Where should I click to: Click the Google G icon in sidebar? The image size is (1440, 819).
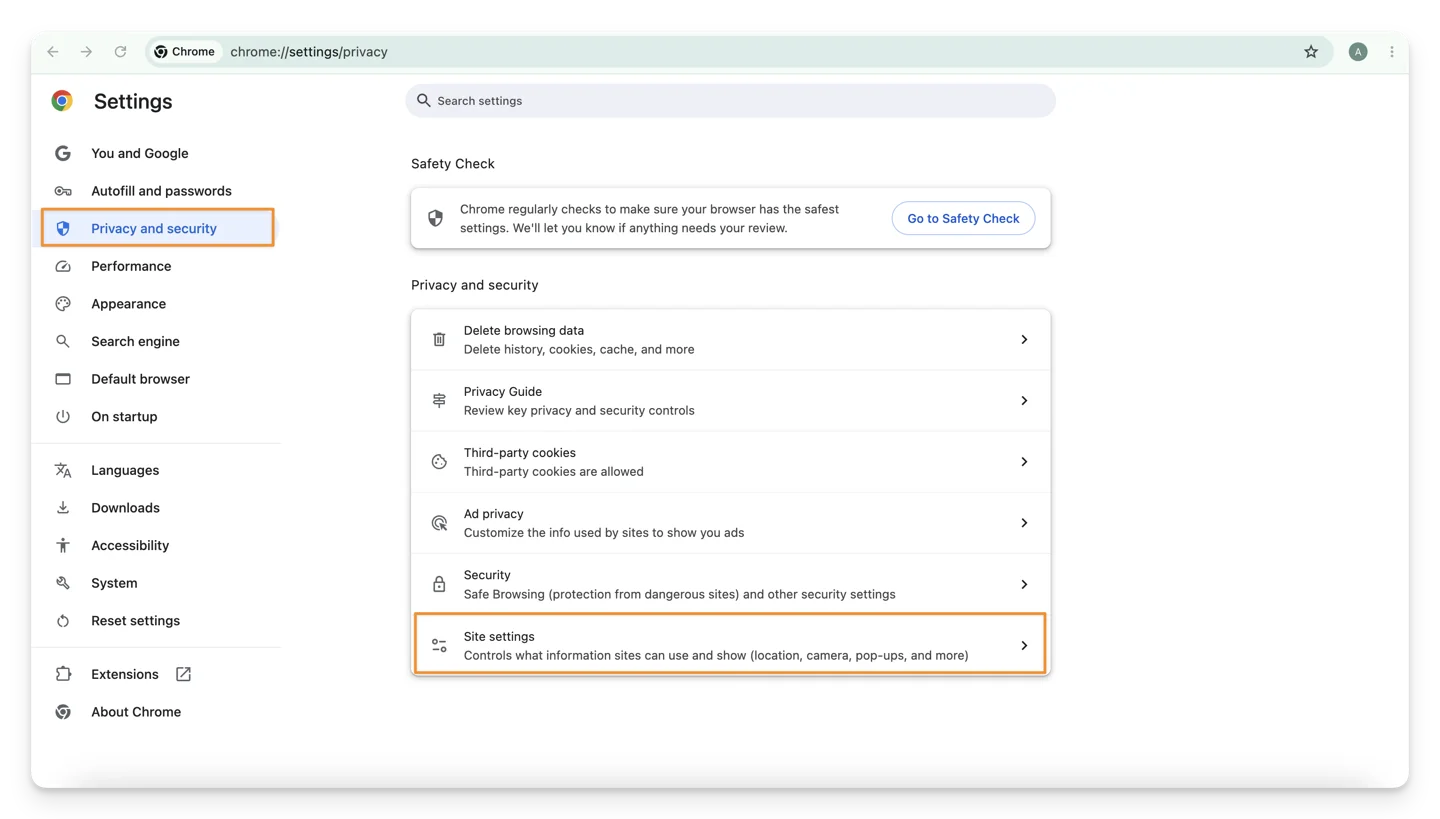[63, 153]
